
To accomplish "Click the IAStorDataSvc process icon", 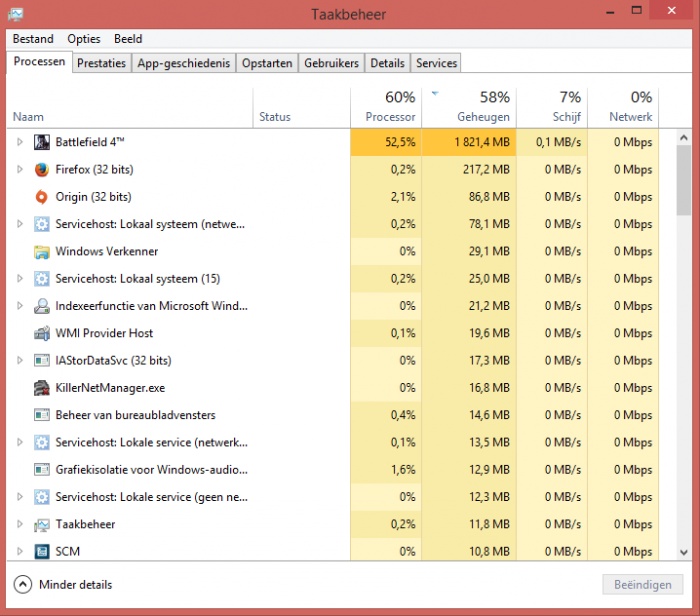I will pos(42,361).
